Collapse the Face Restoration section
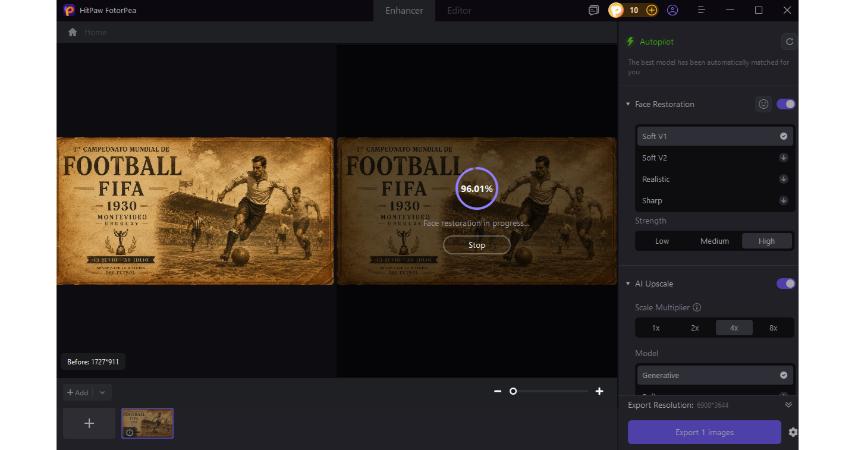 tap(628, 104)
